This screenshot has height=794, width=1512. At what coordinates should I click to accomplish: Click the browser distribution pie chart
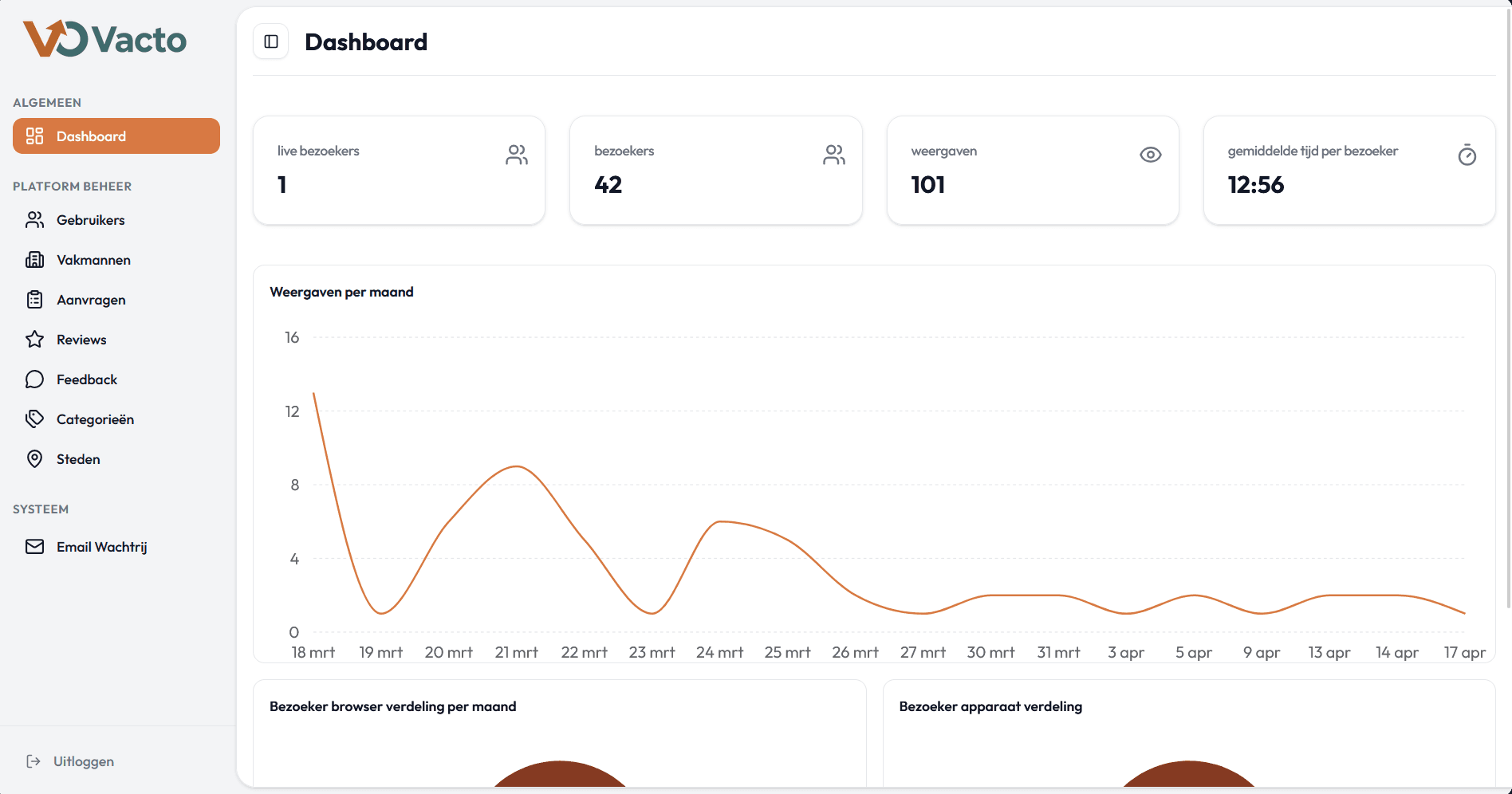pyautogui.click(x=560, y=774)
